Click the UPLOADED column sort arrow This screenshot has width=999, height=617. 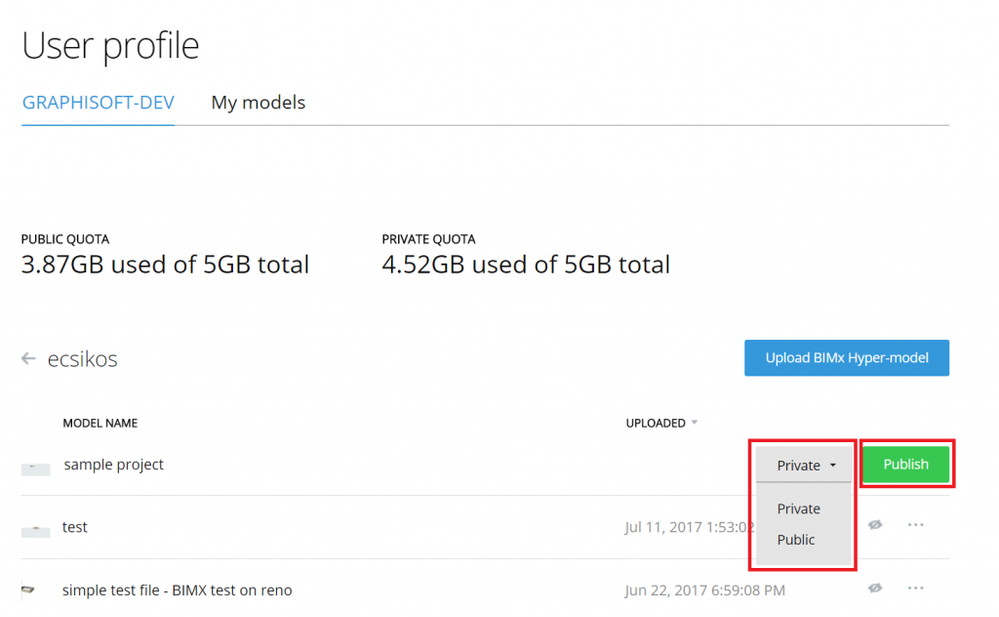[695, 423]
